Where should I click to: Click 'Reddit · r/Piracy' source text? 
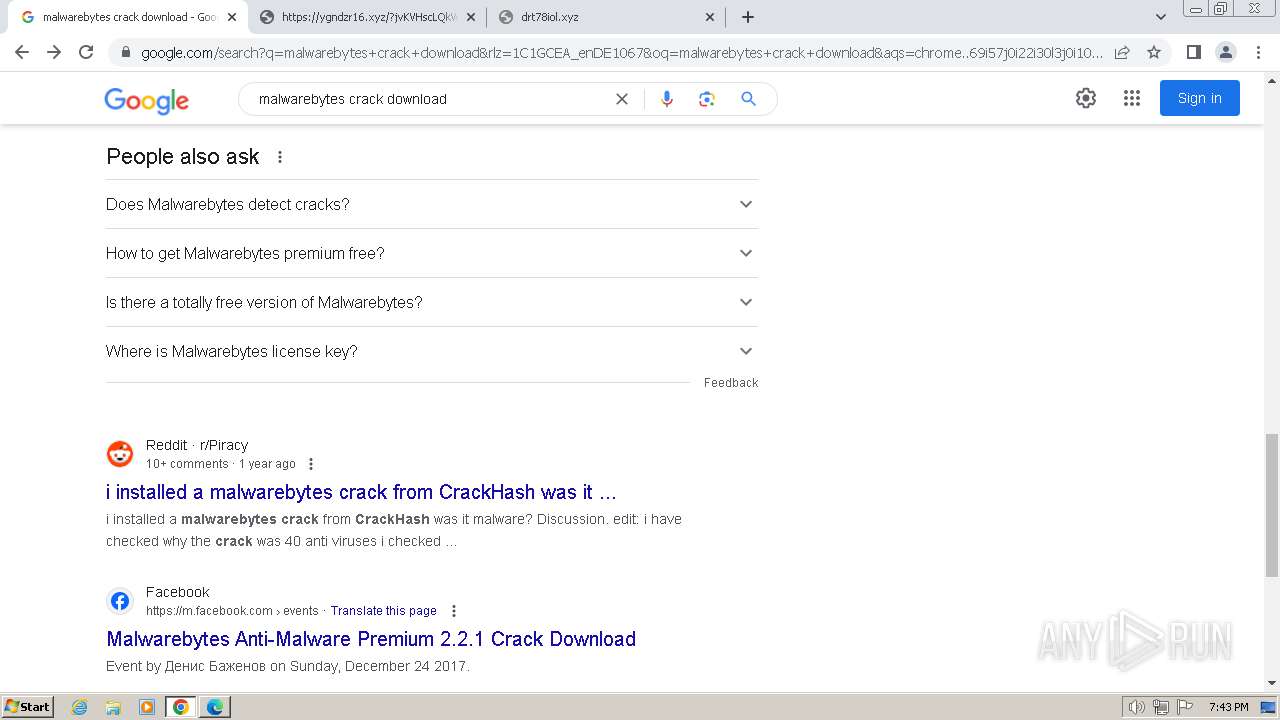pyautogui.click(x=197, y=445)
